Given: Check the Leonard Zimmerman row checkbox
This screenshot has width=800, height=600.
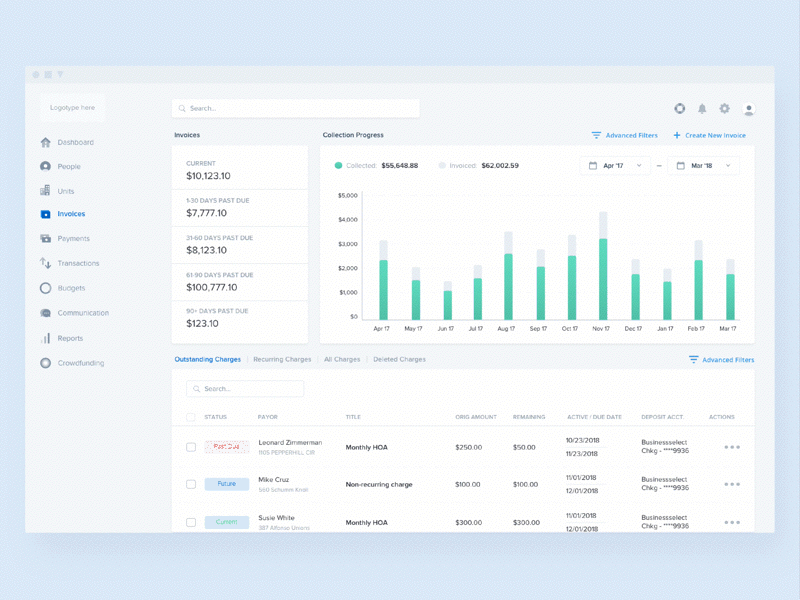Looking at the screenshot, I should click(x=191, y=447).
